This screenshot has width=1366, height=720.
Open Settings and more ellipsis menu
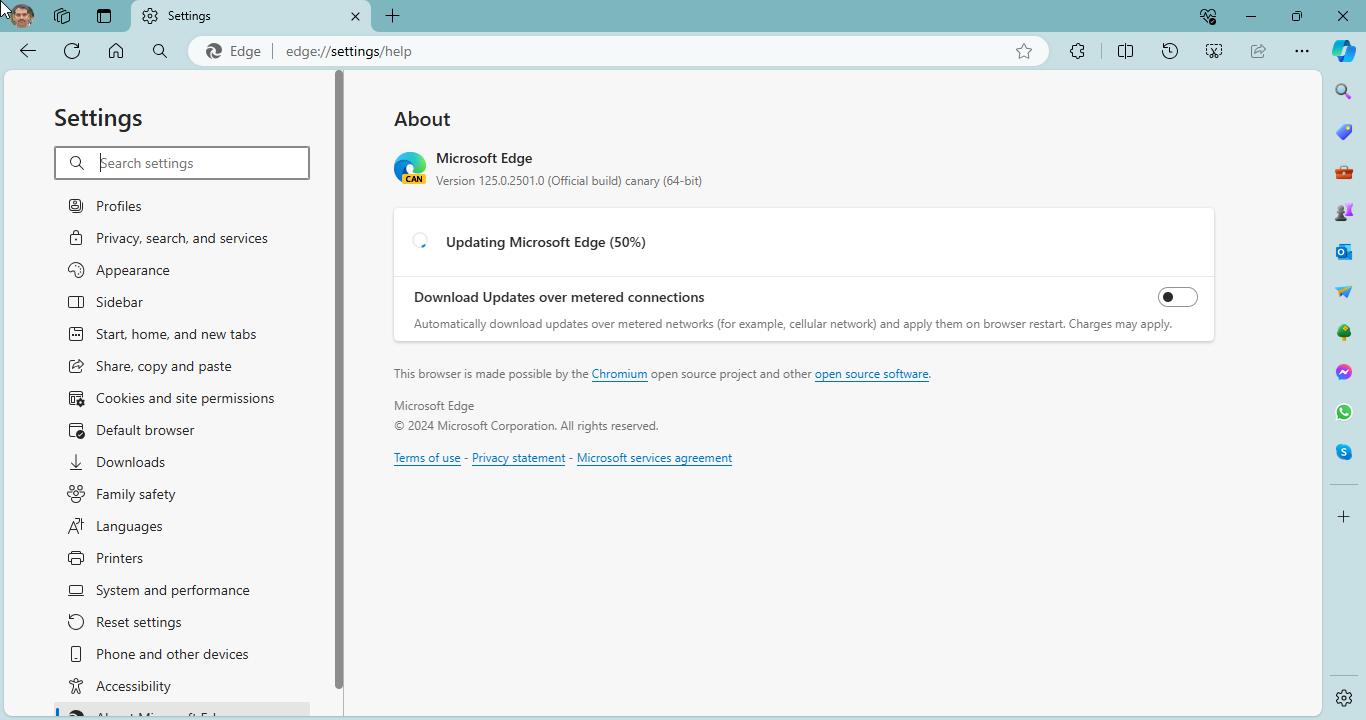tap(1301, 51)
